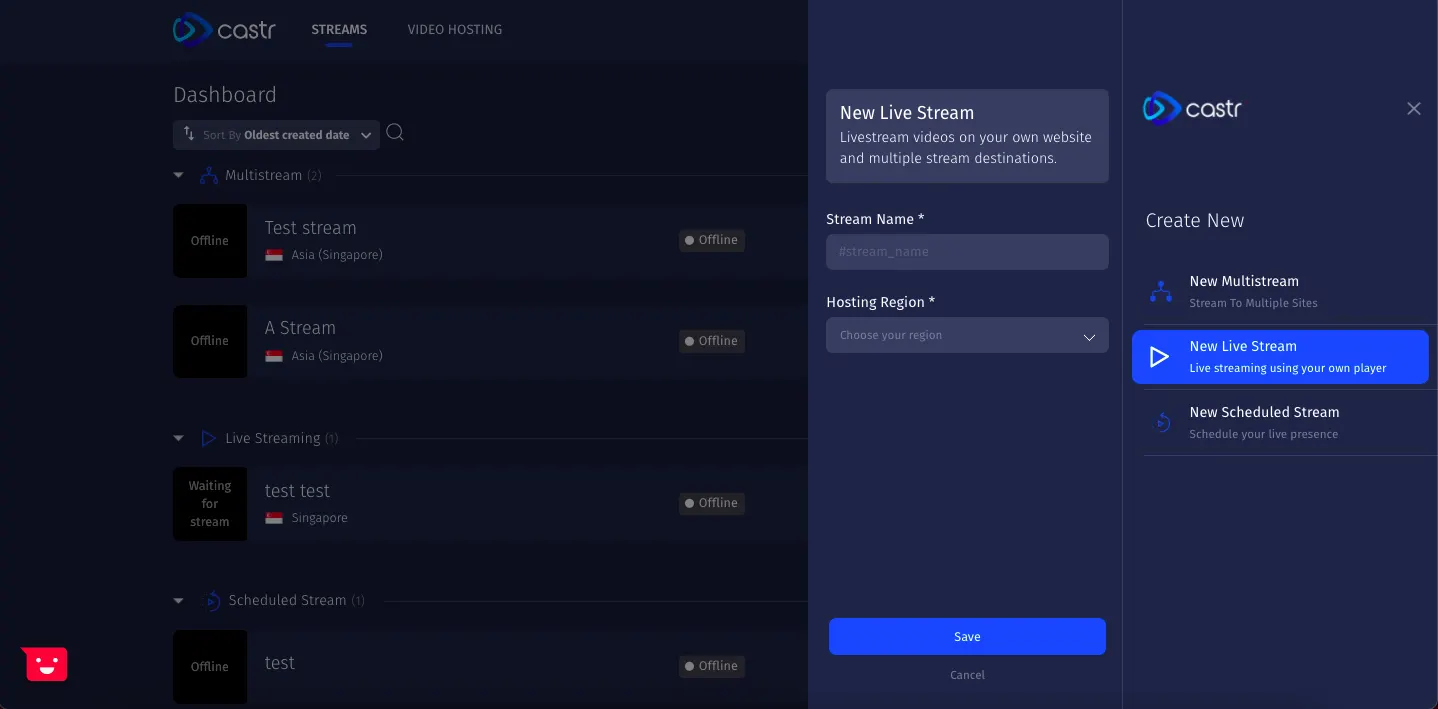Close the Create New panel
This screenshot has width=1438, height=709.
click(1413, 108)
